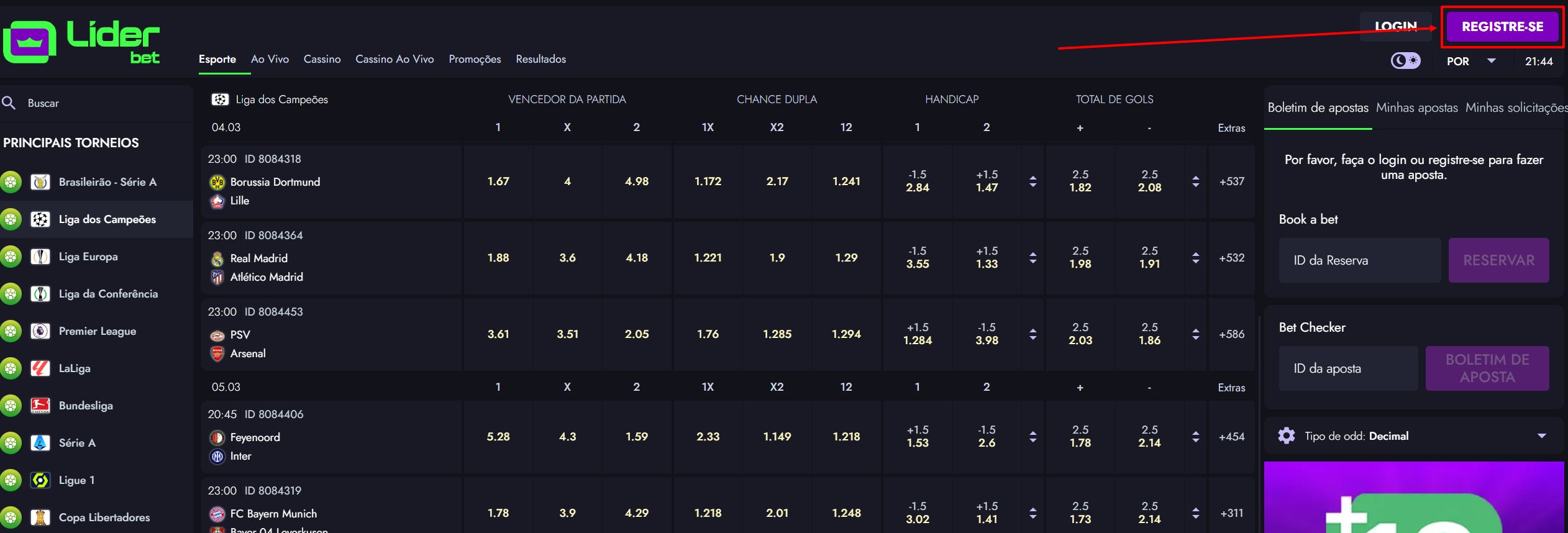Image resolution: width=1568 pixels, height=533 pixels.
Task: Expand handicap options for Bayern Munich match
Action: click(1032, 513)
